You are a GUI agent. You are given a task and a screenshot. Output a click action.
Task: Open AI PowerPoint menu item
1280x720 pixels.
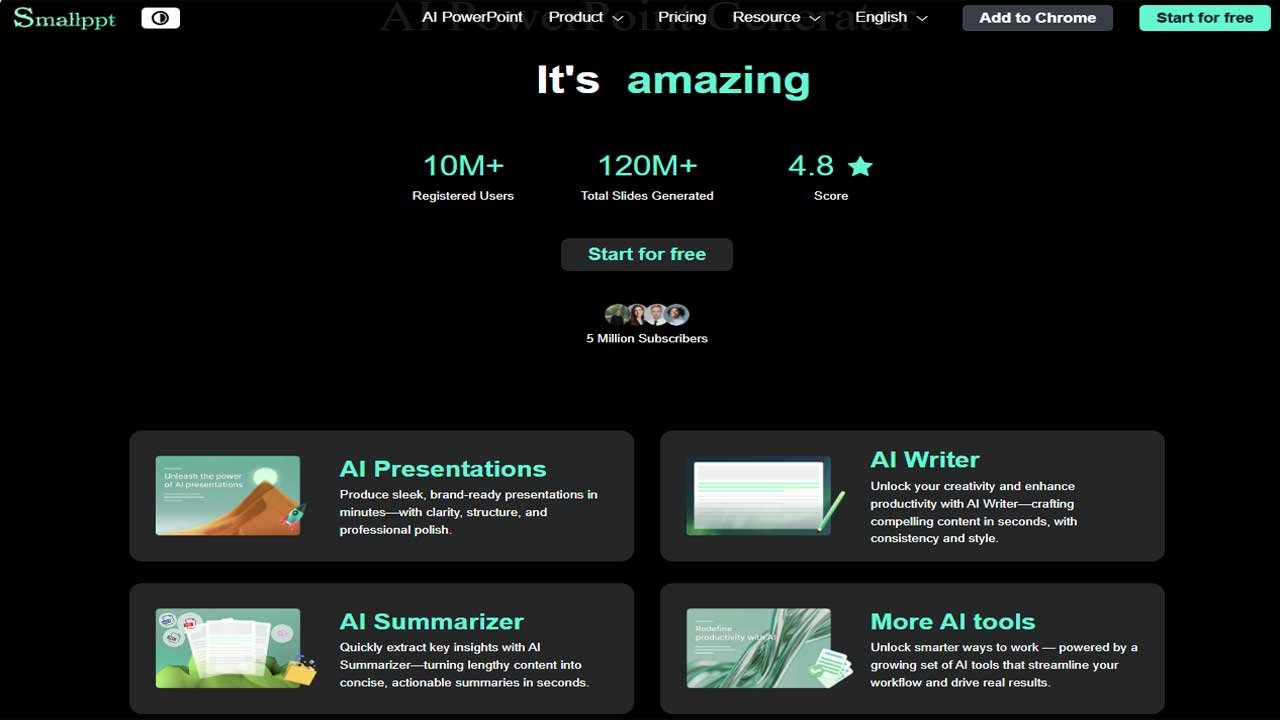(x=472, y=17)
